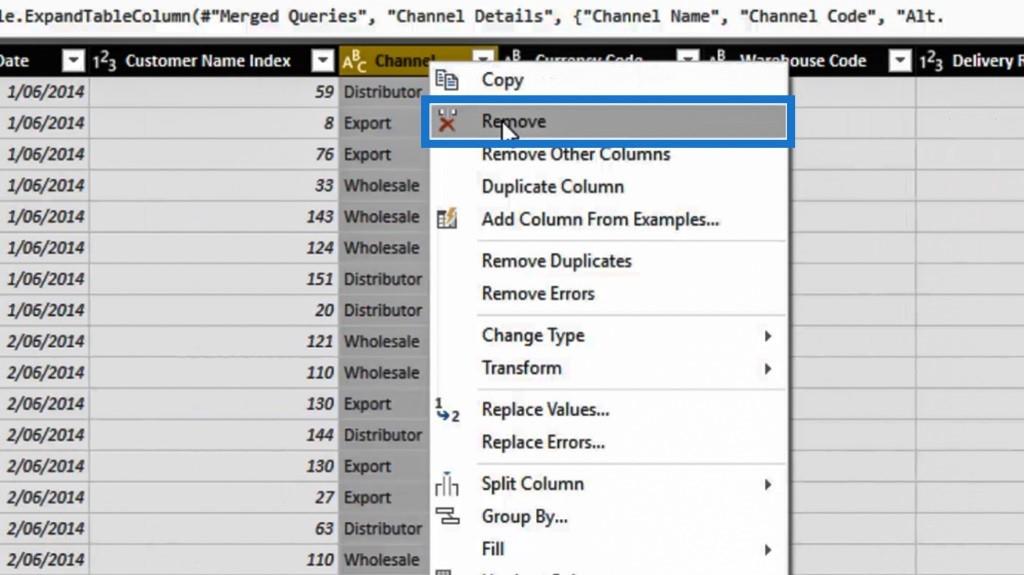Click the red X Remove icon
The height and width of the screenshot is (575, 1024).
coord(447,122)
